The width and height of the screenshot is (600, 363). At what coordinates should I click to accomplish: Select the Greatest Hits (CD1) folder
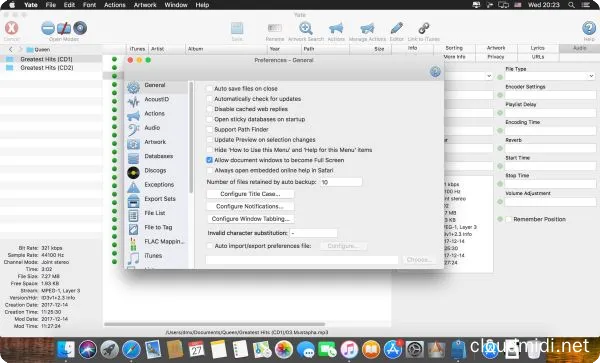pos(51,59)
